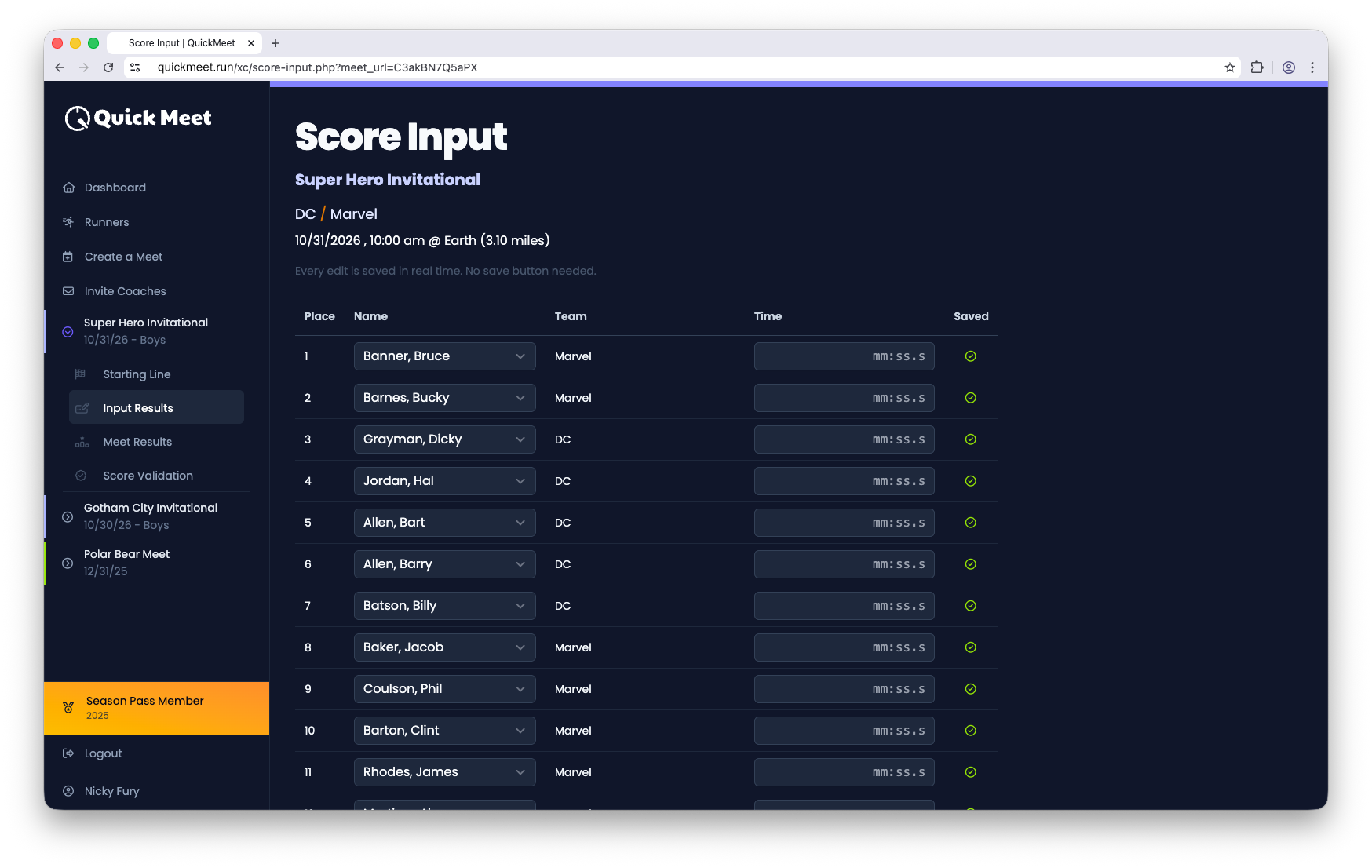Click the Runners icon in sidebar
The width and height of the screenshot is (1372, 868).
(x=69, y=222)
